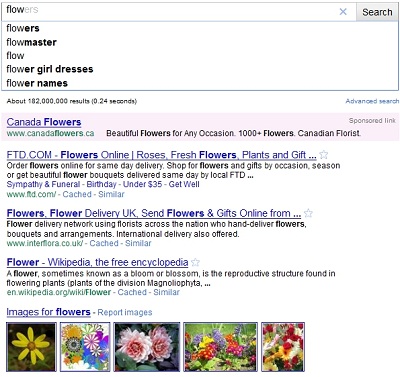Choose the 'flowmaster' autocomplete suggestion
The image size is (400, 377).
(200, 42)
